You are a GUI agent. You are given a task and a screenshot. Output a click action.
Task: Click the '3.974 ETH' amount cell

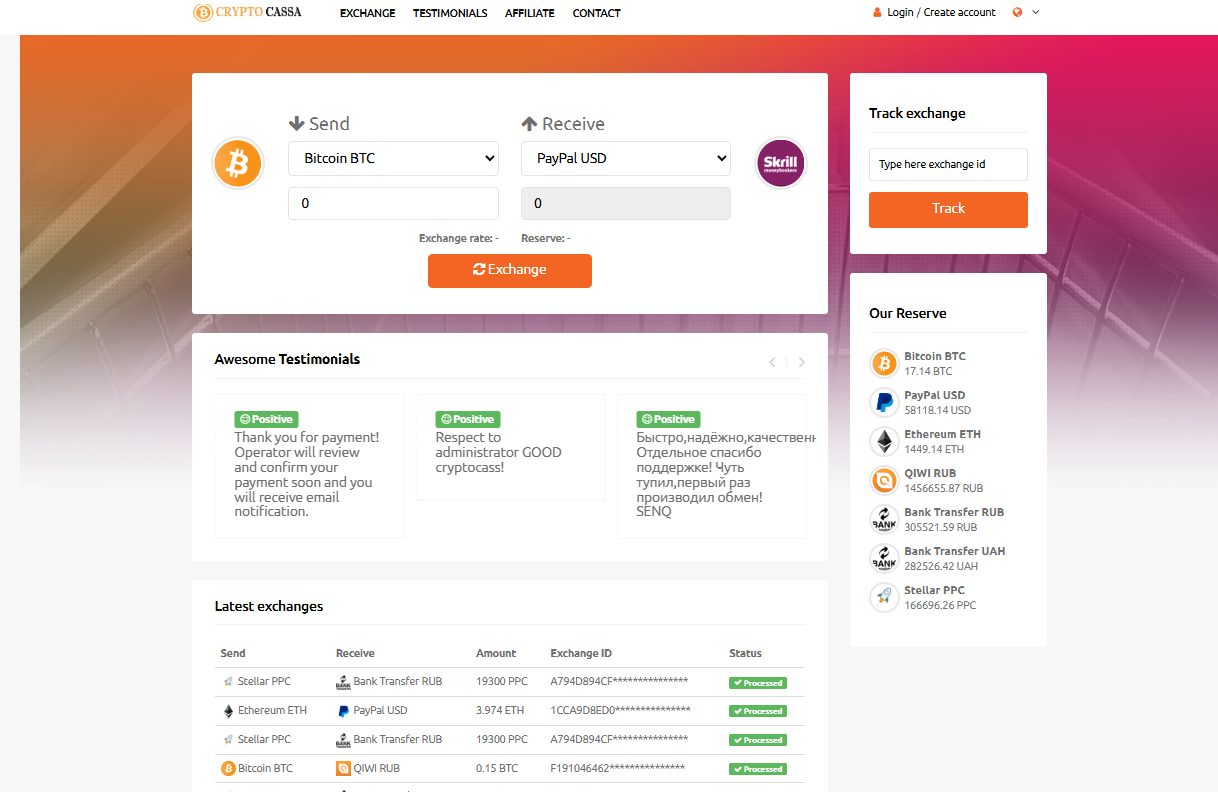point(500,711)
